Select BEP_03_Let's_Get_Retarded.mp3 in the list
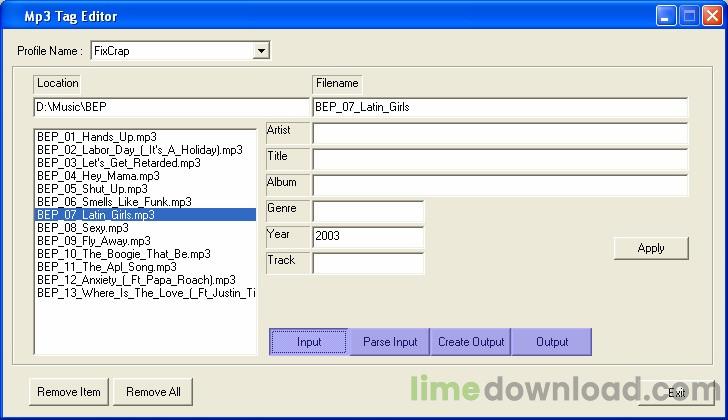728x420 pixels. (x=145, y=163)
